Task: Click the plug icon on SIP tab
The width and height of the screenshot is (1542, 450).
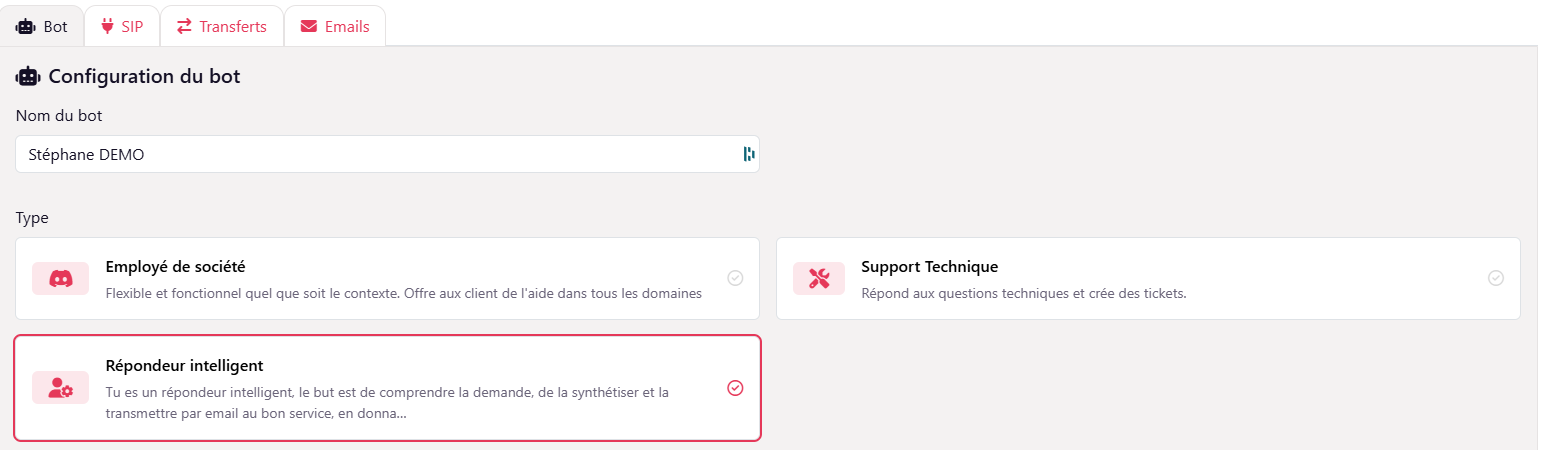Action: (108, 27)
